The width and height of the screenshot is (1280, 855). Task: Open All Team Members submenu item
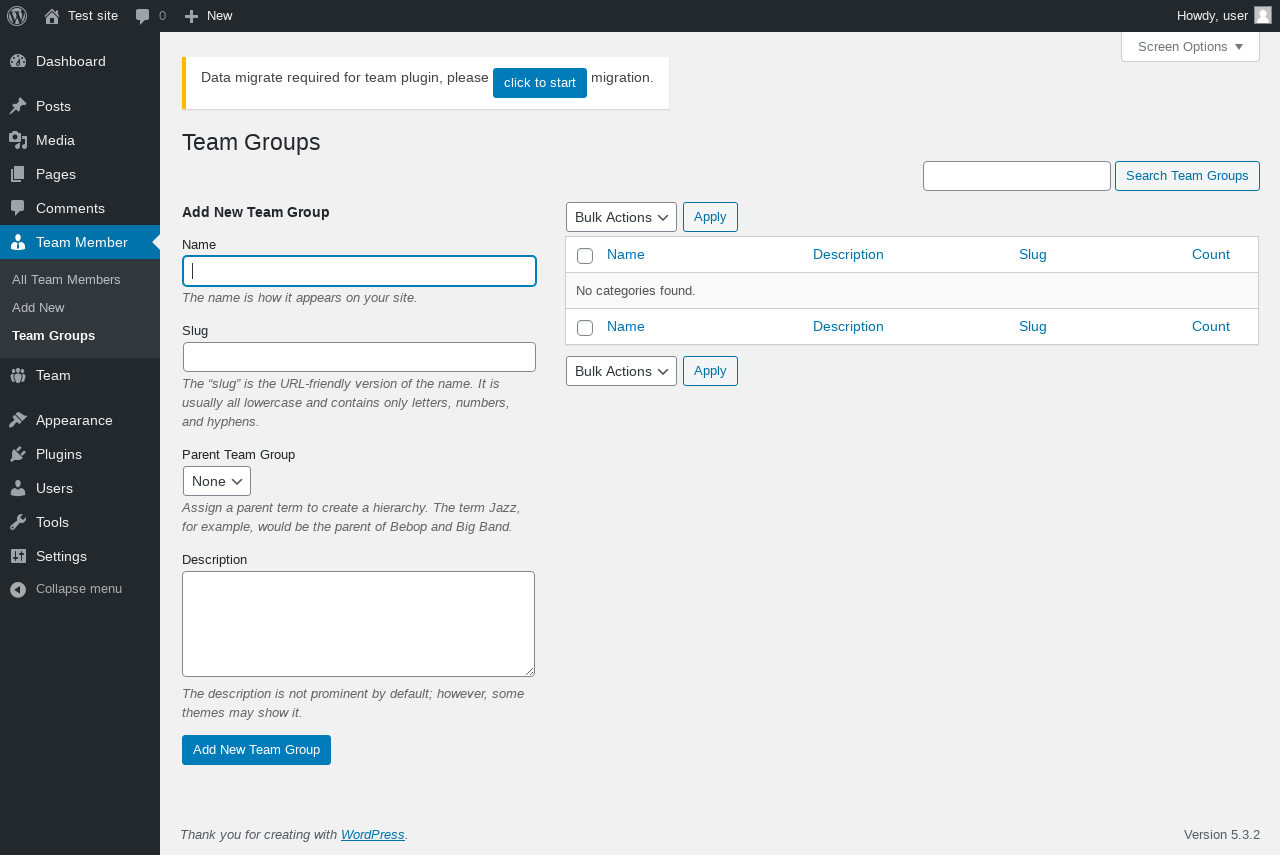pos(66,279)
